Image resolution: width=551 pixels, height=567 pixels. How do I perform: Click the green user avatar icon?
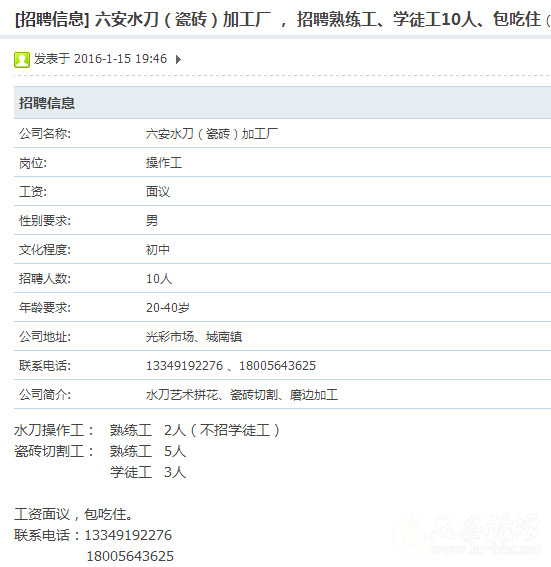coord(22,60)
